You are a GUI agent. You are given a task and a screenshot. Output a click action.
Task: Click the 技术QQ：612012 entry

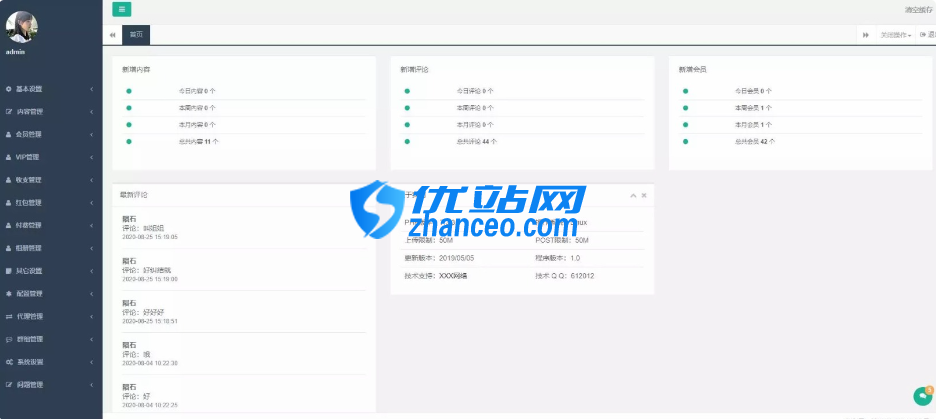click(565, 276)
